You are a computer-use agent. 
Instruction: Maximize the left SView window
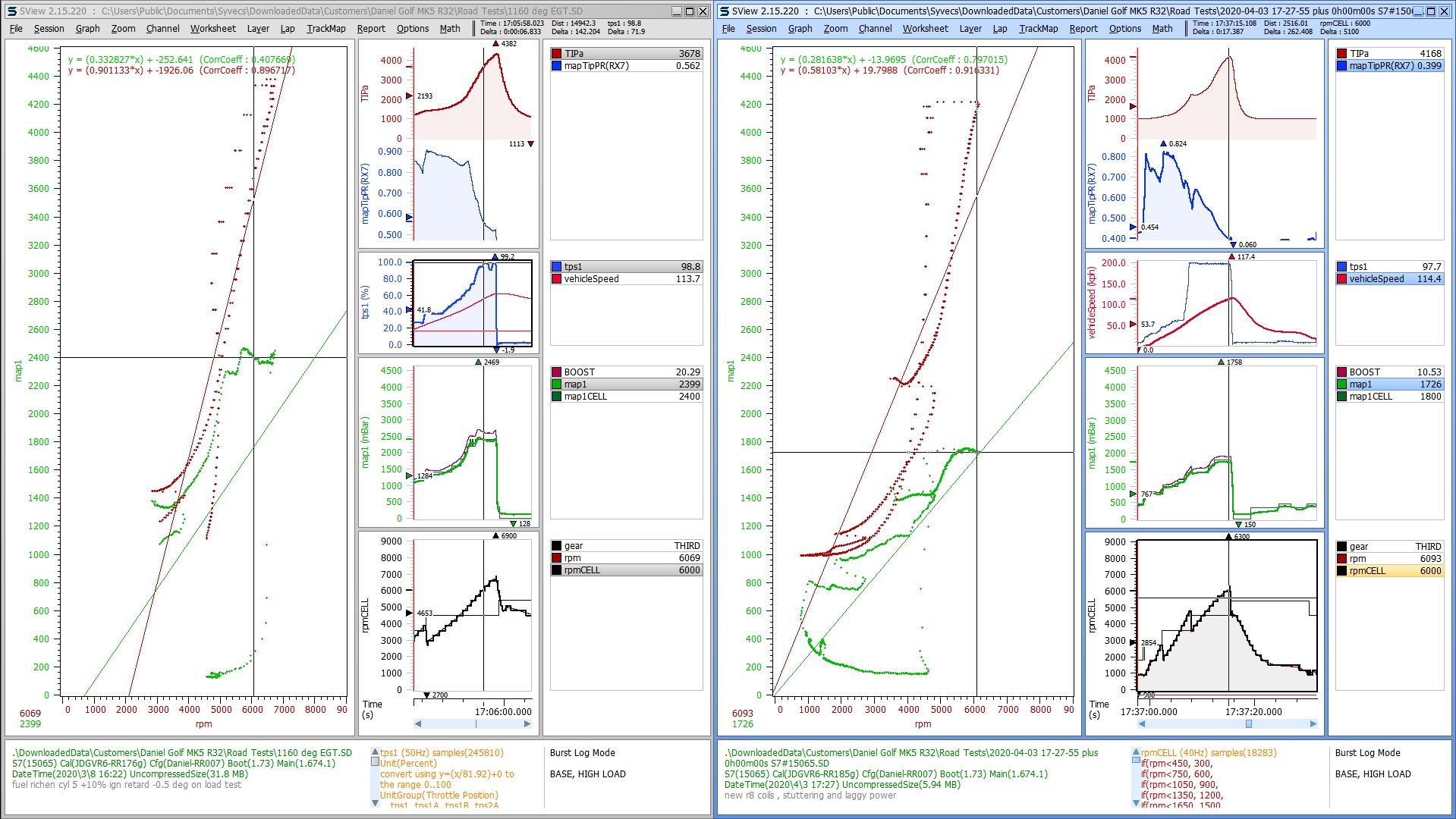pyautogui.click(x=689, y=11)
